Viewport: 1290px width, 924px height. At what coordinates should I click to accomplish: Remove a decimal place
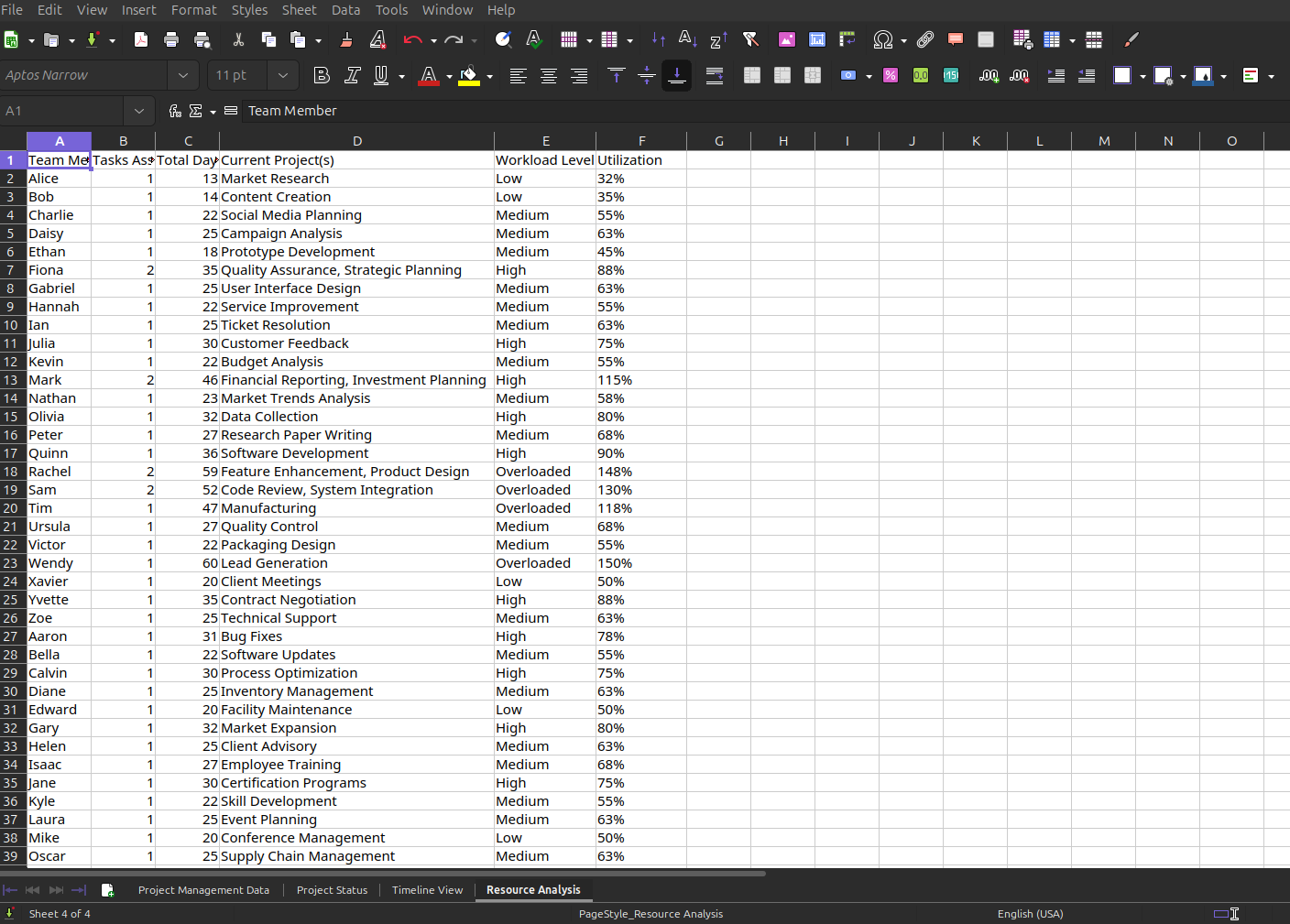pyautogui.click(x=1019, y=75)
